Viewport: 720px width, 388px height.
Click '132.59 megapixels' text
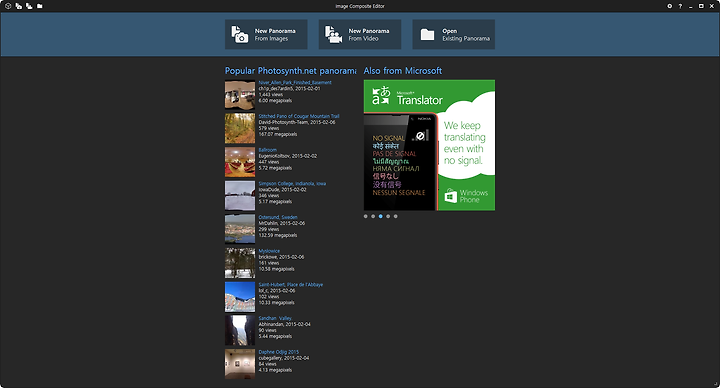tap(278, 236)
